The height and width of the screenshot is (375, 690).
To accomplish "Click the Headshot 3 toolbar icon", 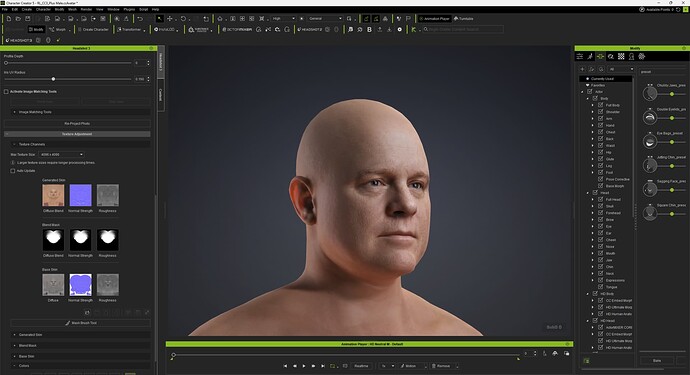I will point(18,40).
